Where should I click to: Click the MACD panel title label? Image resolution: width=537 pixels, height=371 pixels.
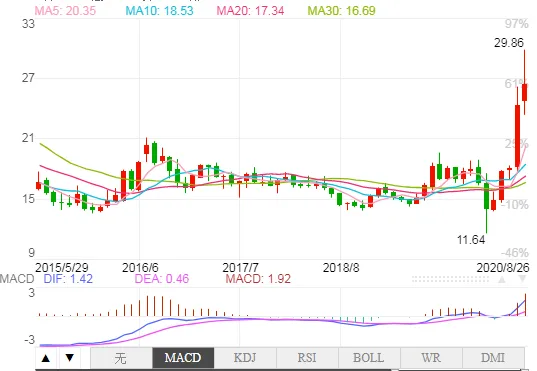(x=17, y=279)
